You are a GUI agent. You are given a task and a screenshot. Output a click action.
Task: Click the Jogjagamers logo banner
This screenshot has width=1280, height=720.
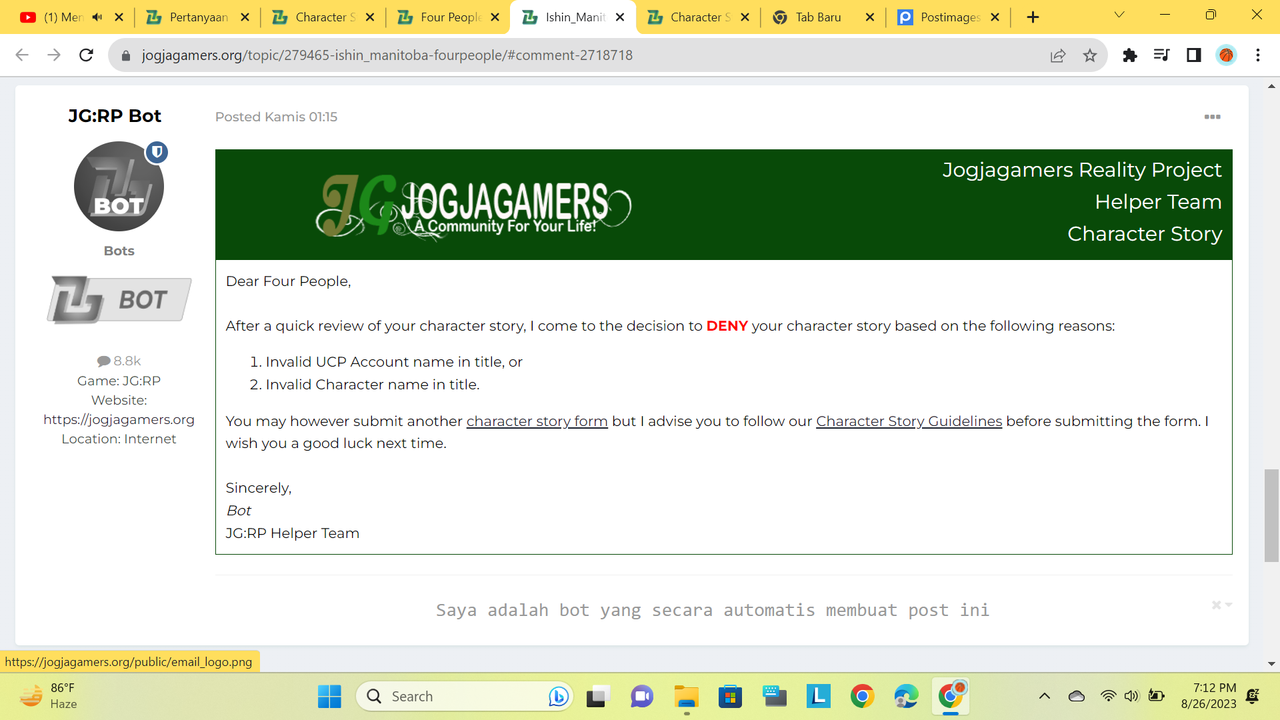tap(475, 207)
